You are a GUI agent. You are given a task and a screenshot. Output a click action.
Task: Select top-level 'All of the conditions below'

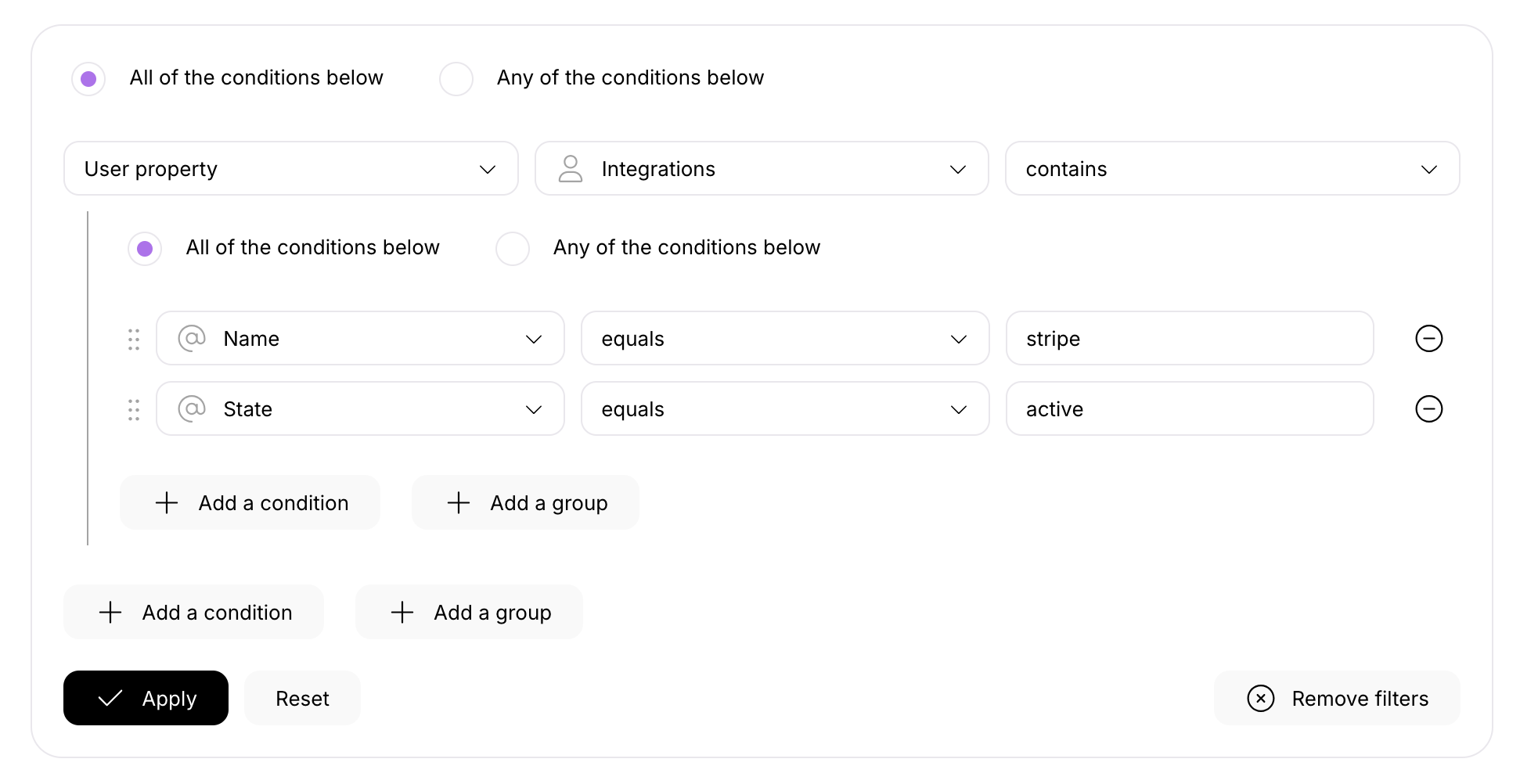[x=88, y=79]
